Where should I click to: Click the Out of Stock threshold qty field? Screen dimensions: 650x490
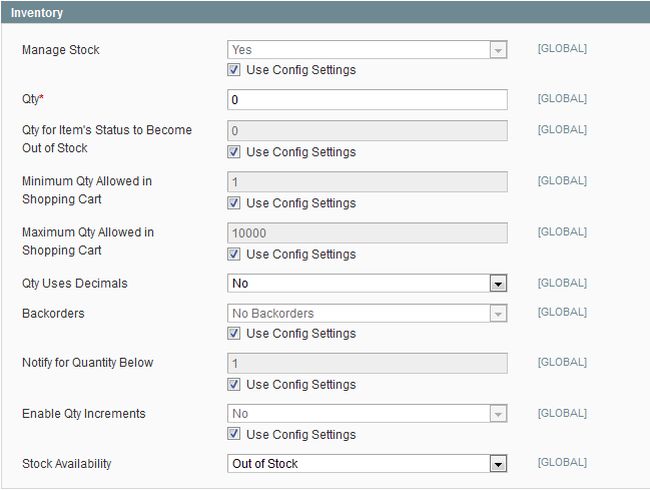pos(367,131)
